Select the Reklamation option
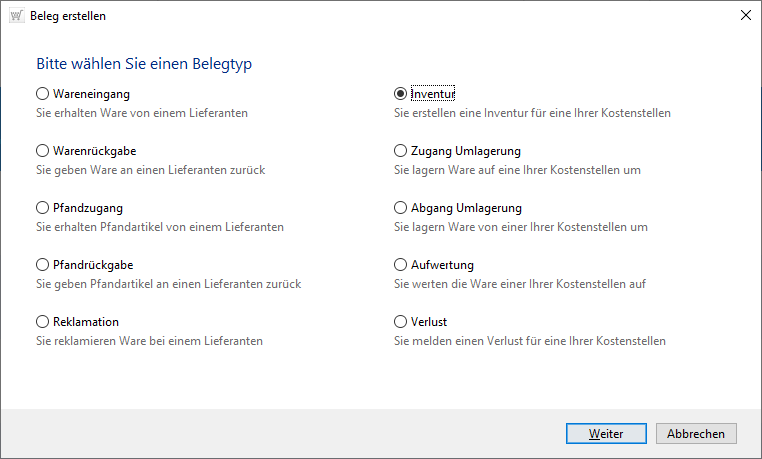The image size is (762, 459). click(x=43, y=322)
